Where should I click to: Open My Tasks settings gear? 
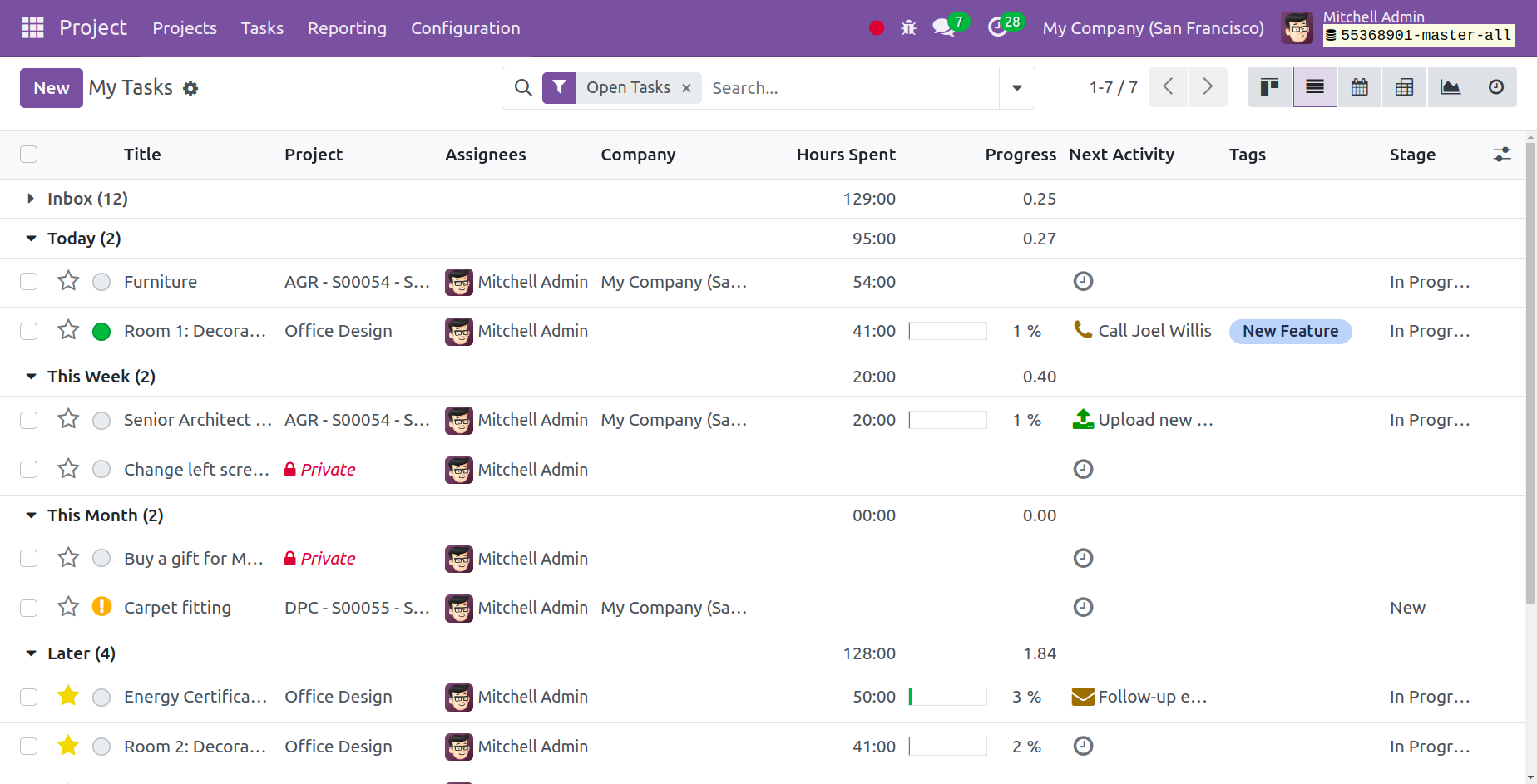coord(190,88)
